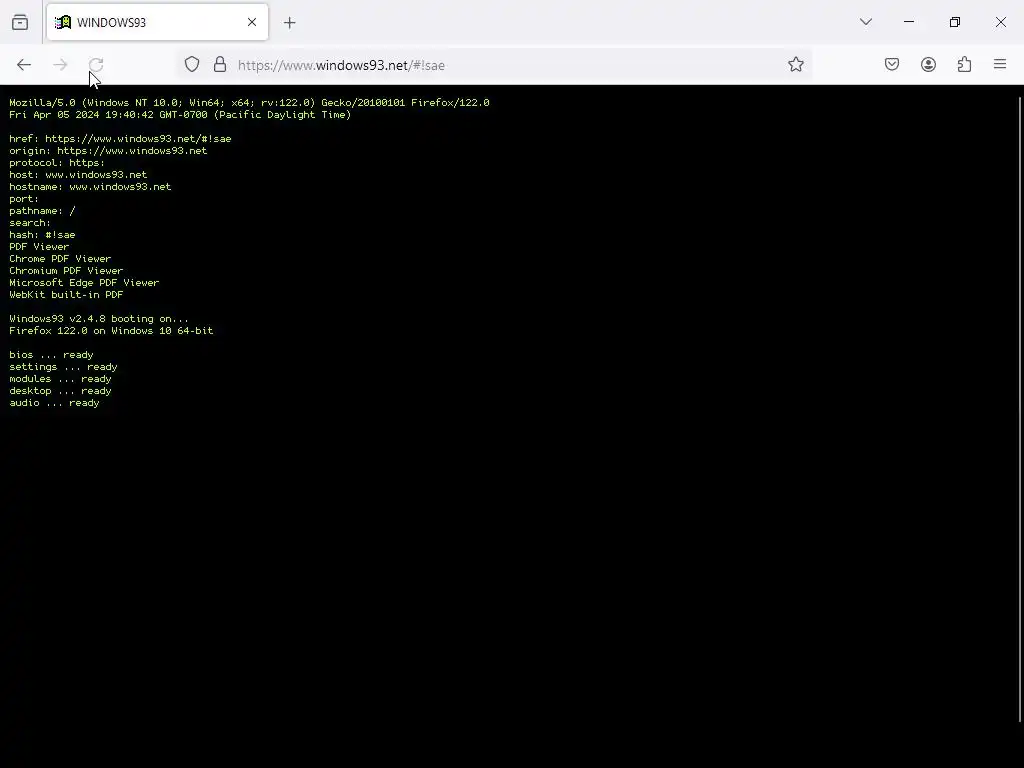Click the 'audio ... ready' line
1024x768 pixels.
[x=54, y=403]
